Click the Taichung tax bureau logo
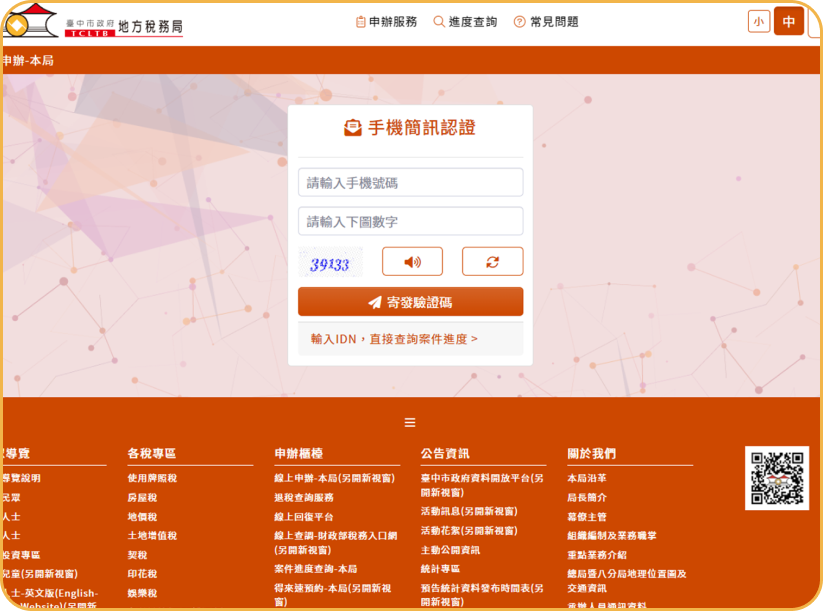Viewport: 823px width, 611px height. 93,24
